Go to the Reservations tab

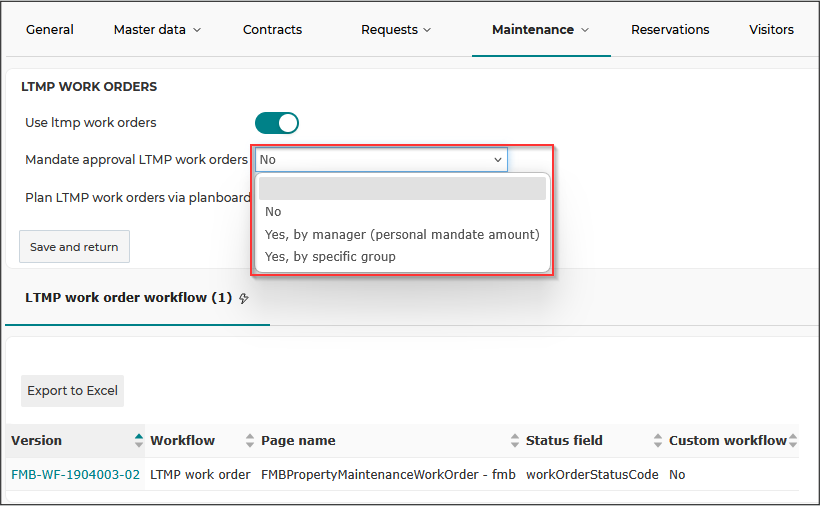[670, 30]
